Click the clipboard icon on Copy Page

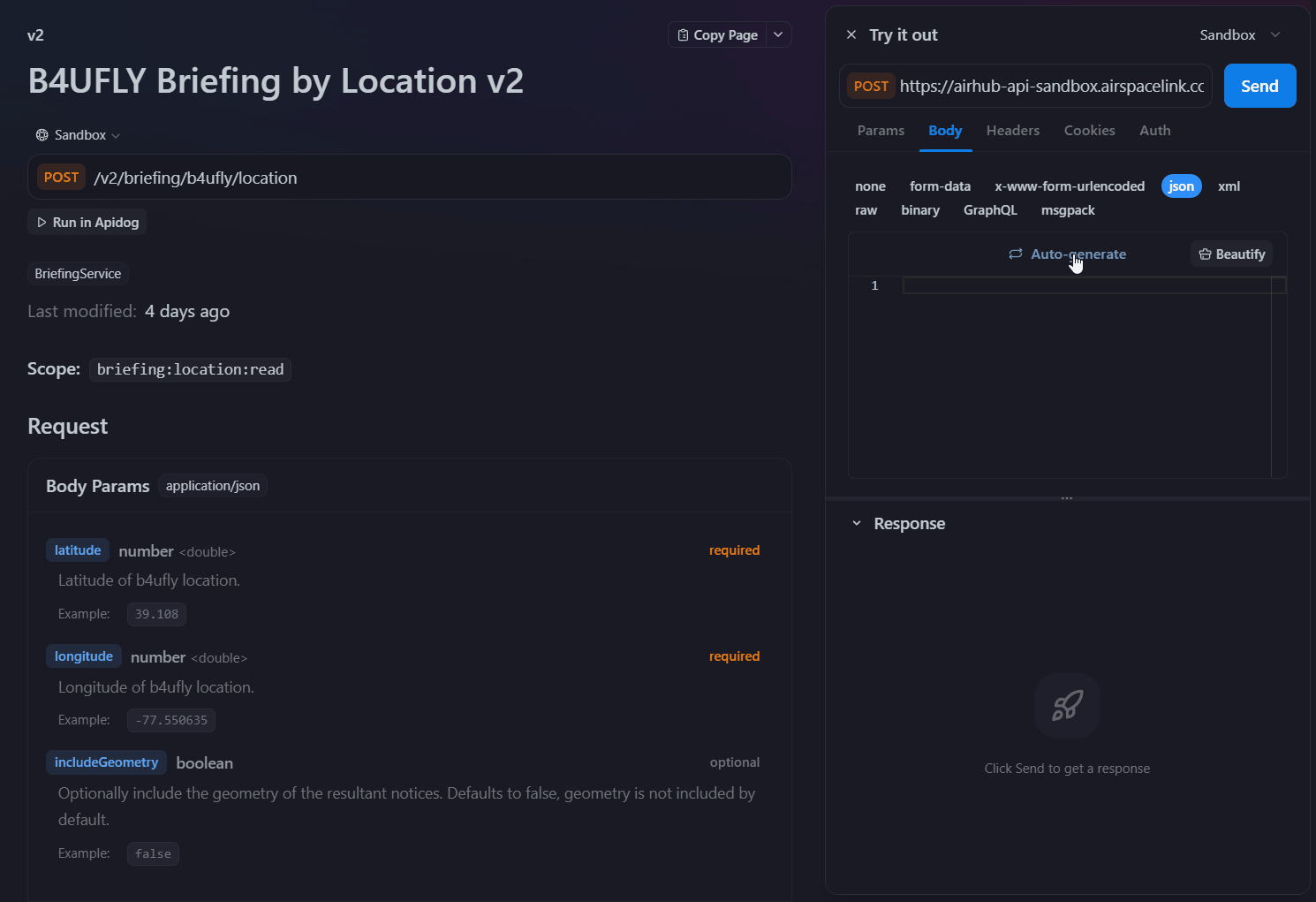click(x=684, y=34)
